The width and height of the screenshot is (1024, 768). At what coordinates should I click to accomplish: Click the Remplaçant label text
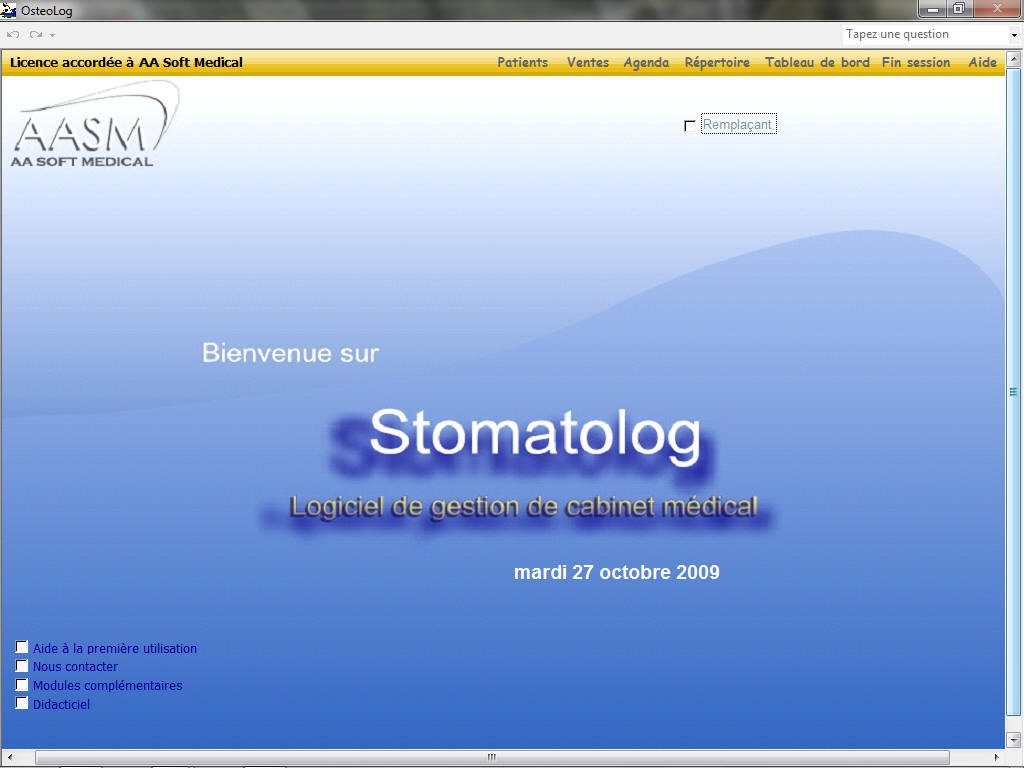pyautogui.click(x=738, y=124)
